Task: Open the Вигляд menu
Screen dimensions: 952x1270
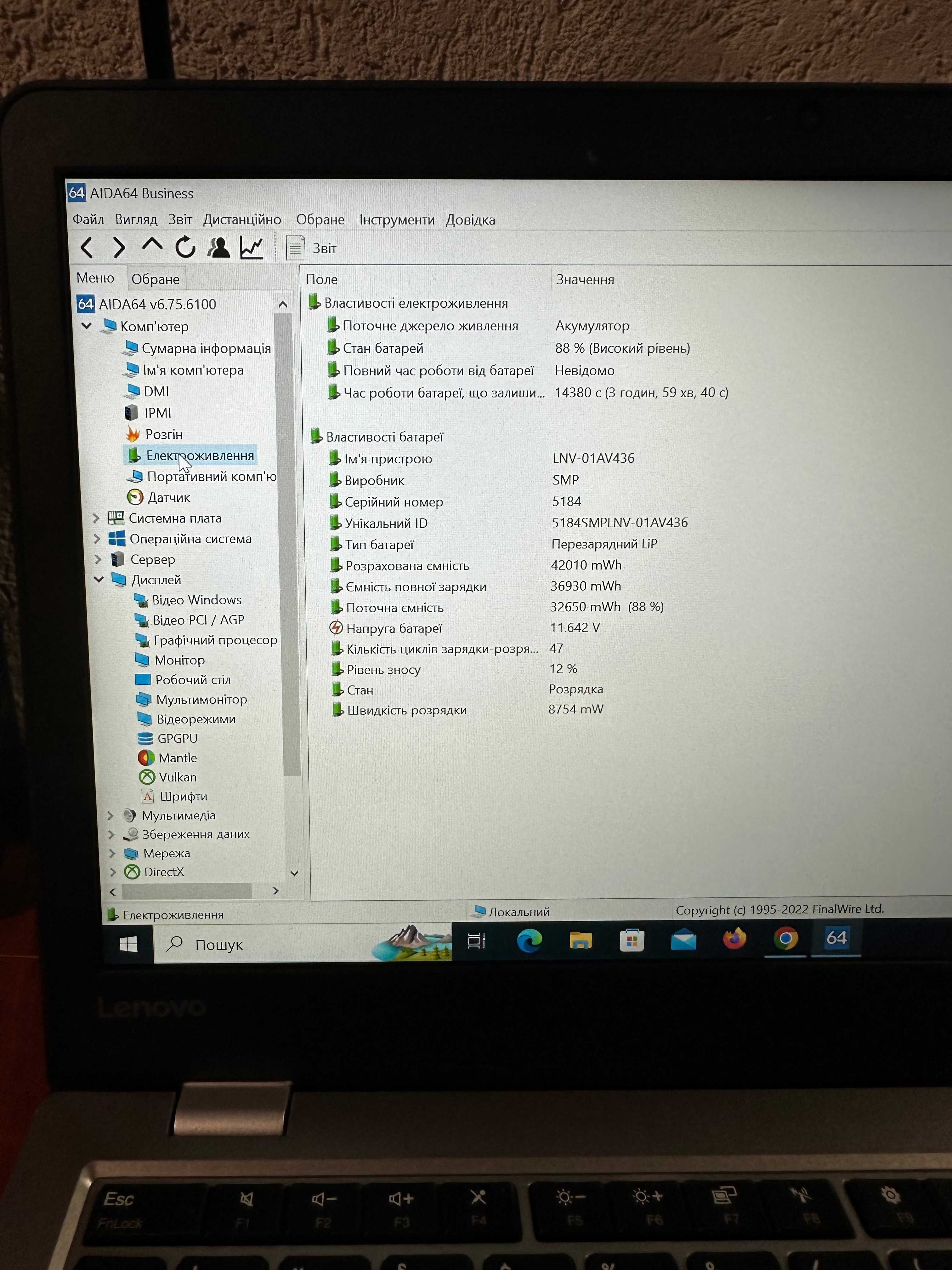Action: [x=136, y=219]
